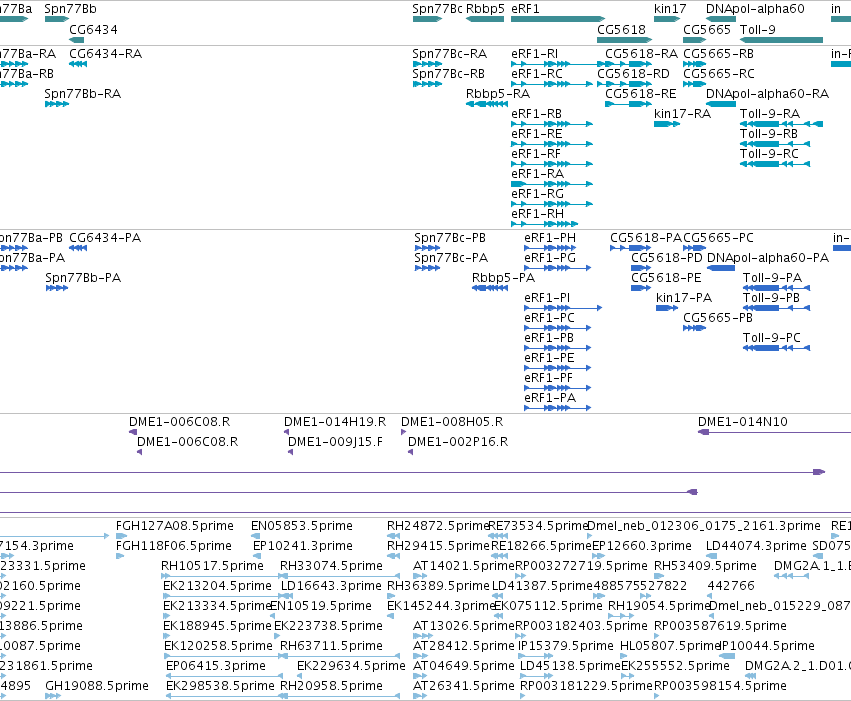Viewport: 851px width, 701px height.
Task: Click transcript eRF1-RI
Action: pos(534,54)
